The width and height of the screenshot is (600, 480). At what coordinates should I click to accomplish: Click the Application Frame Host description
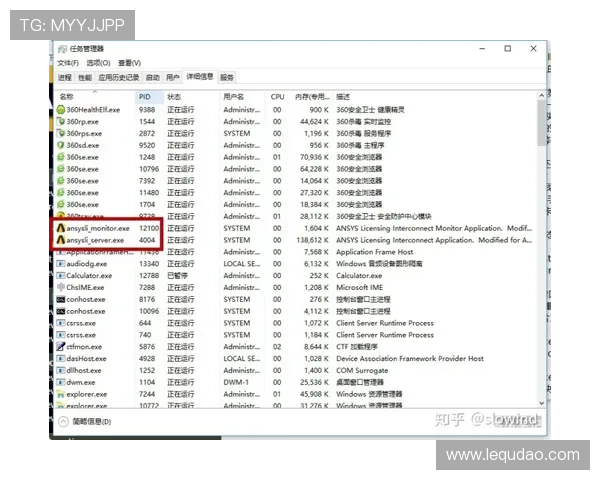[x=375, y=252]
